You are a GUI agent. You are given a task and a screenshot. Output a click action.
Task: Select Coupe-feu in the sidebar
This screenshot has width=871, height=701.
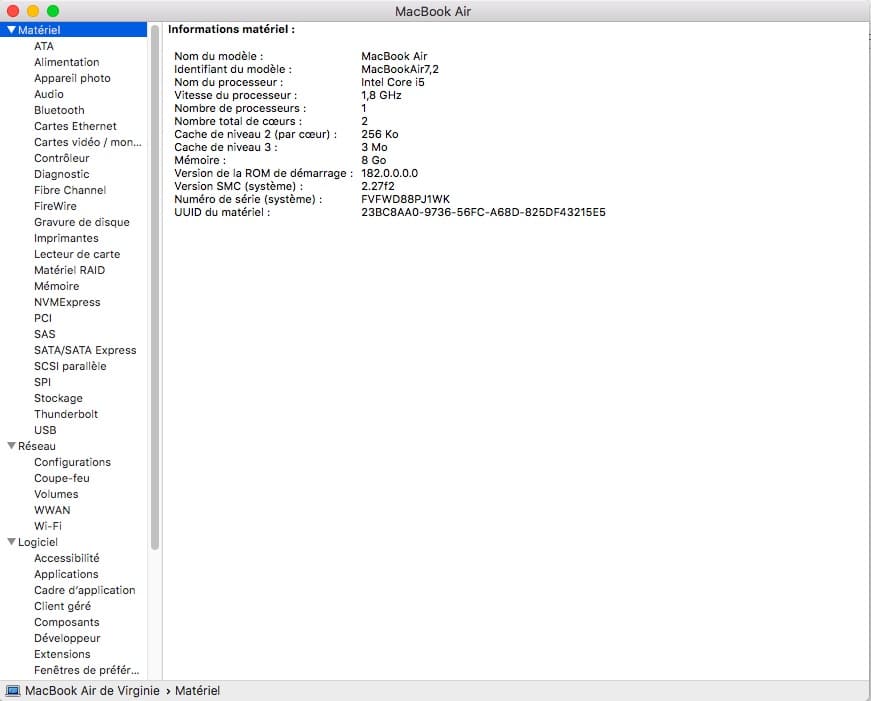pyautogui.click(x=62, y=478)
